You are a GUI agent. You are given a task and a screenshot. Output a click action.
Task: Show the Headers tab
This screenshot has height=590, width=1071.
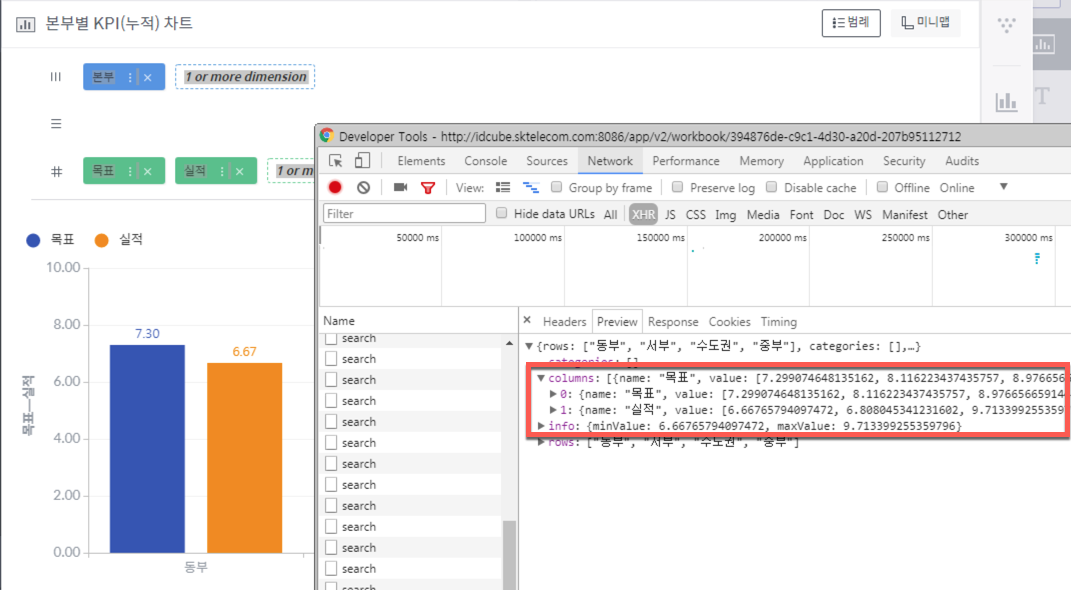[564, 322]
